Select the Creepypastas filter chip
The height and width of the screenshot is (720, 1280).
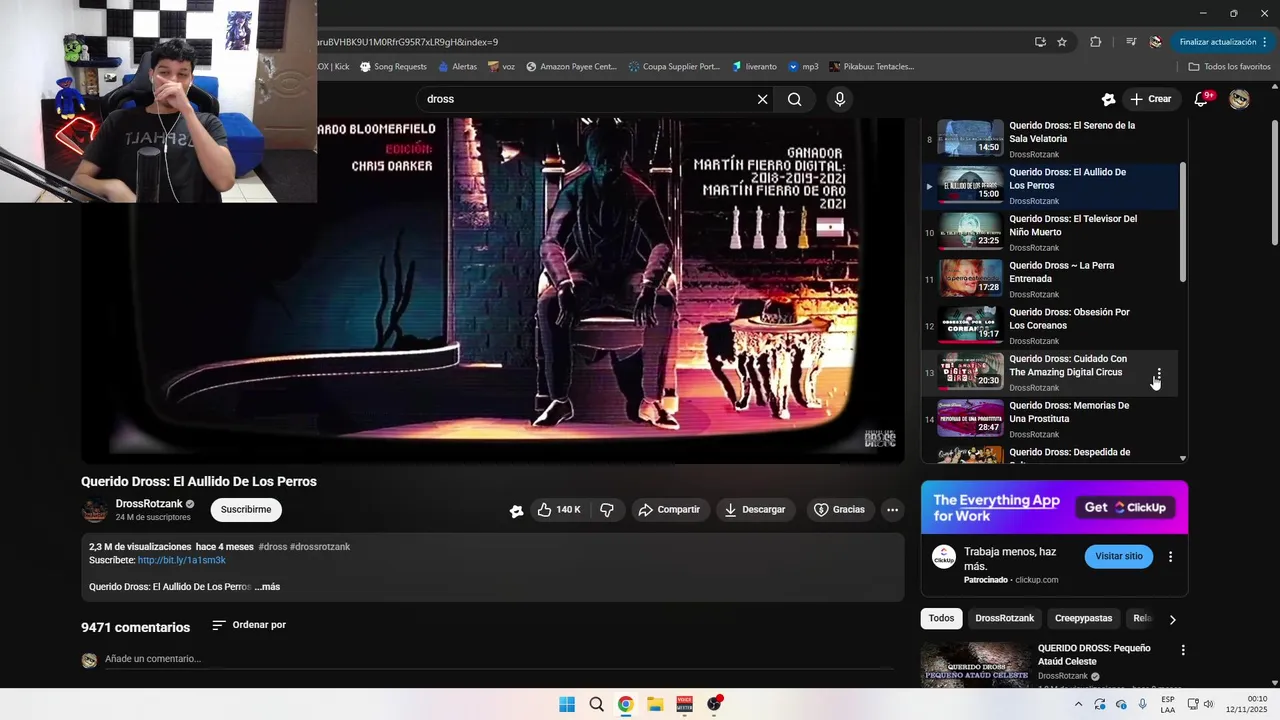pos(1083,618)
